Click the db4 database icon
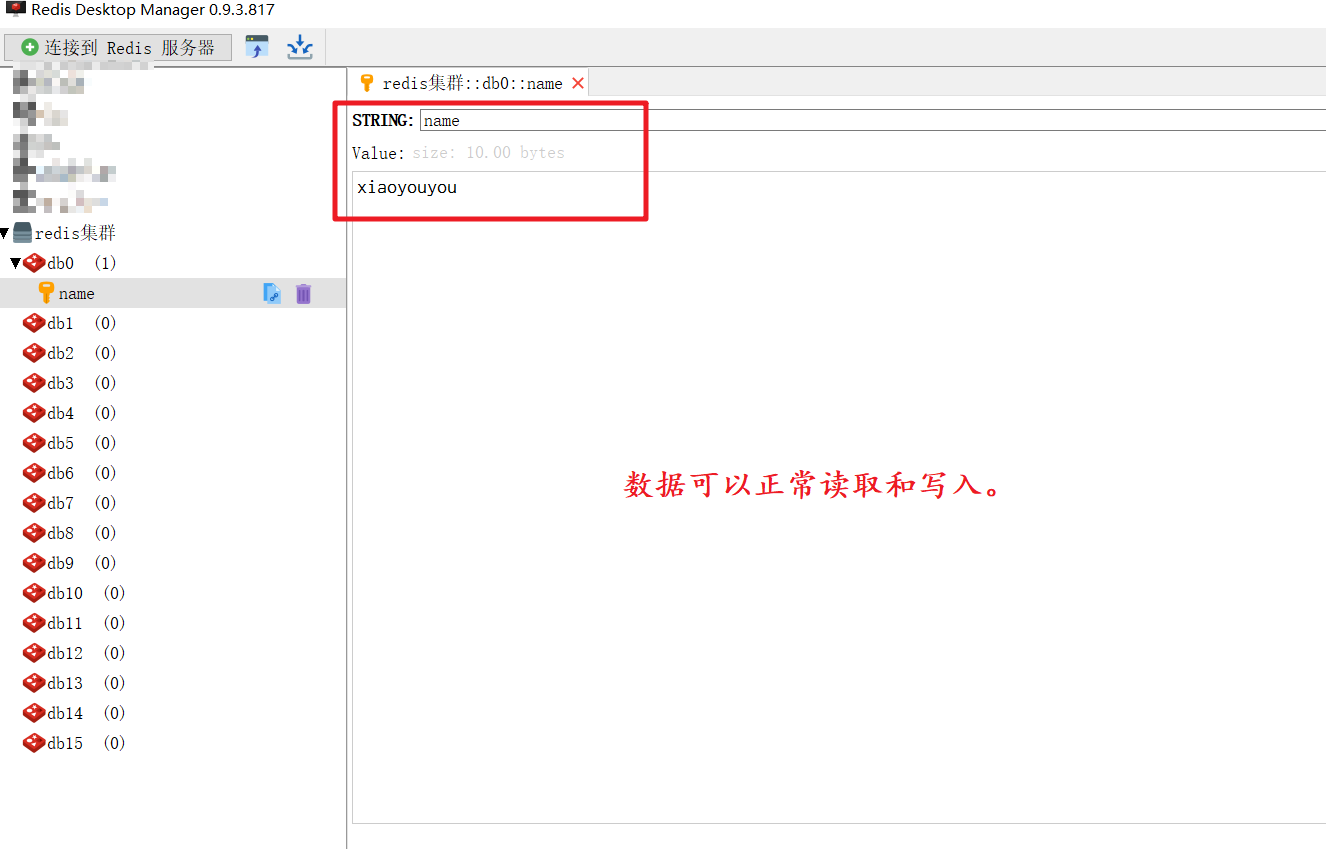The image size is (1326, 849). (x=34, y=413)
